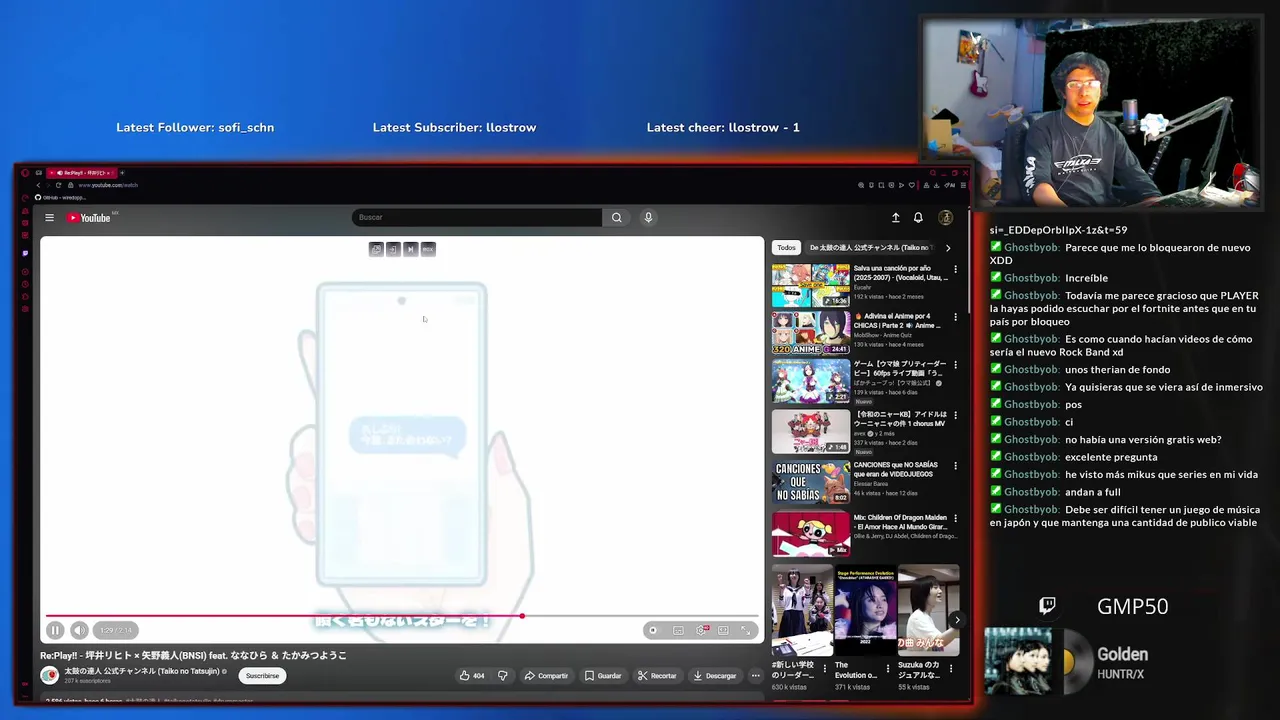The height and width of the screenshot is (720, 1280).
Task: Open Twitch in the Opera sidebar
Action: [25, 253]
